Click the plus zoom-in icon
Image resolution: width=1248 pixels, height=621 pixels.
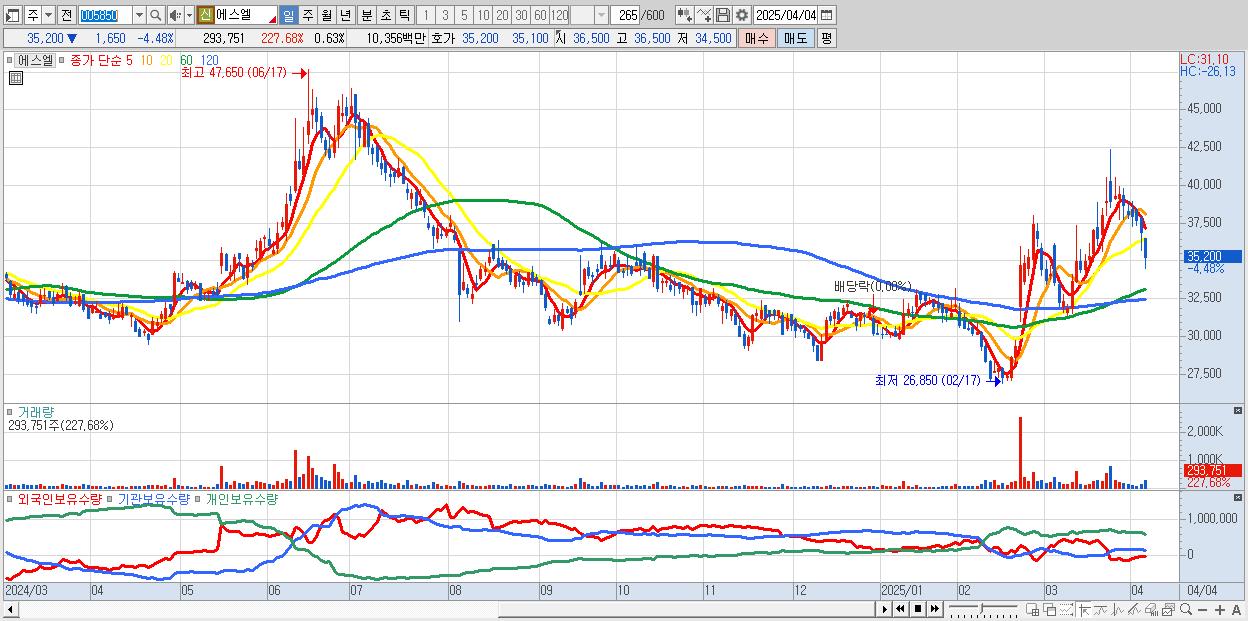(1220, 610)
